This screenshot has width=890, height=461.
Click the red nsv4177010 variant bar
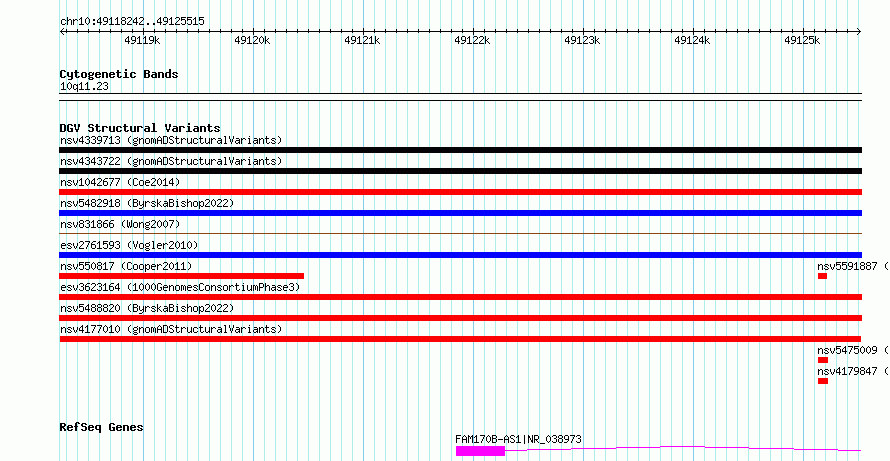point(460,339)
